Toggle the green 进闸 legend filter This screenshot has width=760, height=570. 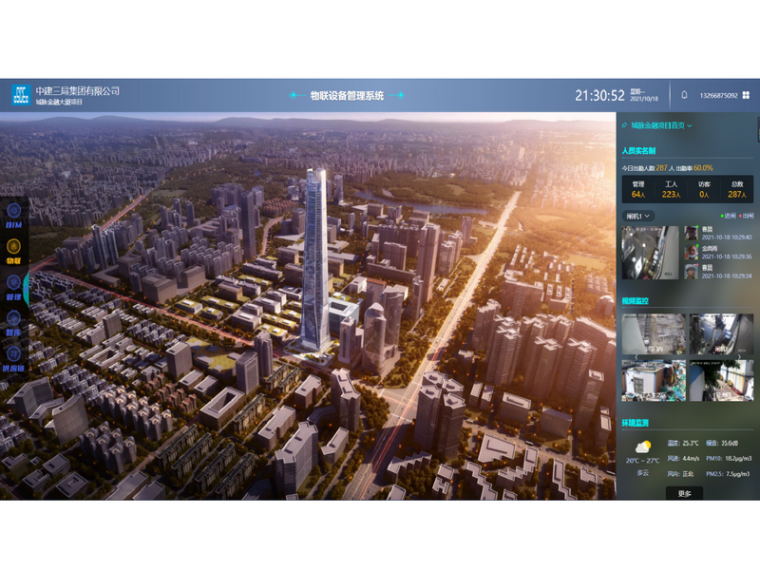727,215
